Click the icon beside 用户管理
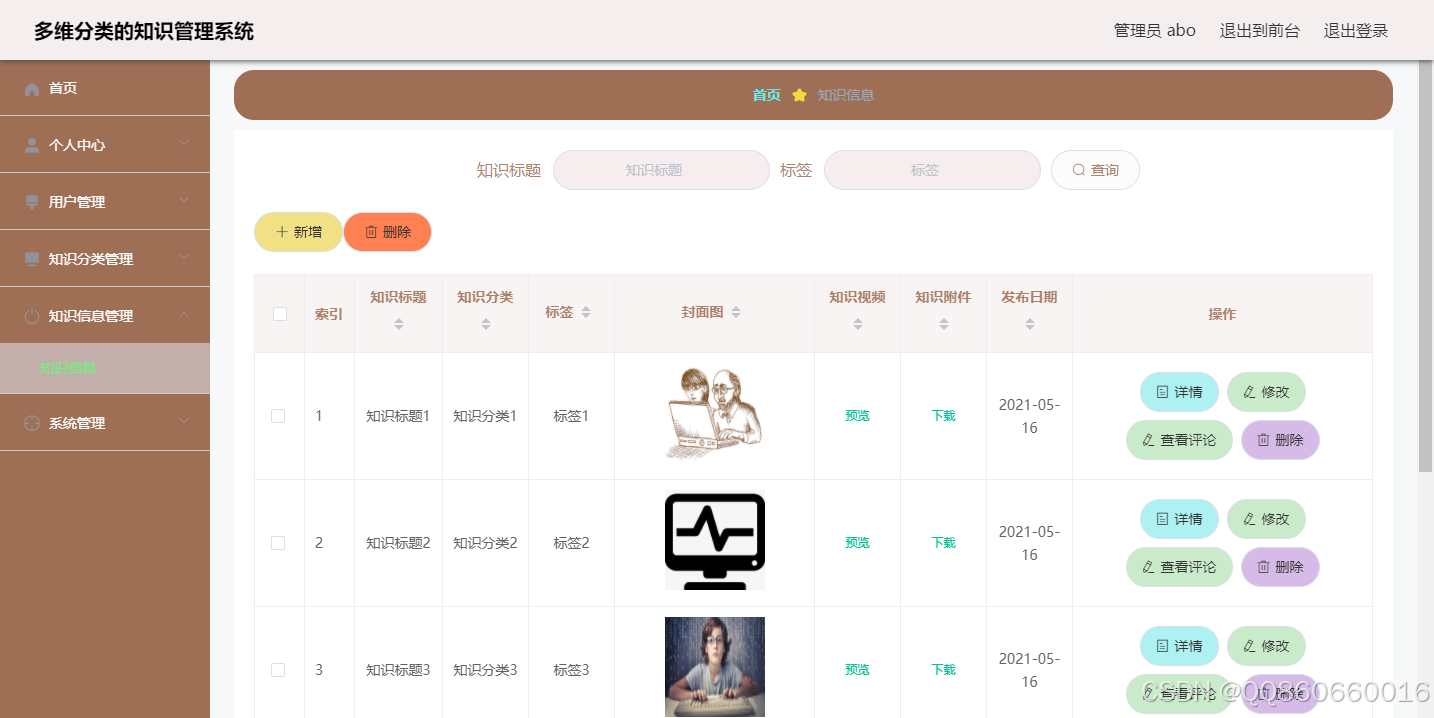The image size is (1434, 718). click(32, 202)
